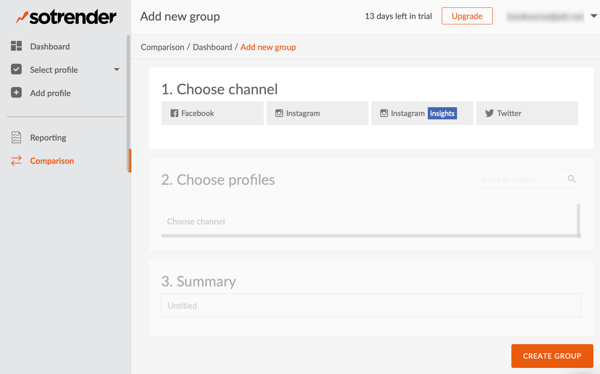Expand the Select profile dropdown arrow
The height and width of the screenshot is (374, 600).
[x=117, y=70]
